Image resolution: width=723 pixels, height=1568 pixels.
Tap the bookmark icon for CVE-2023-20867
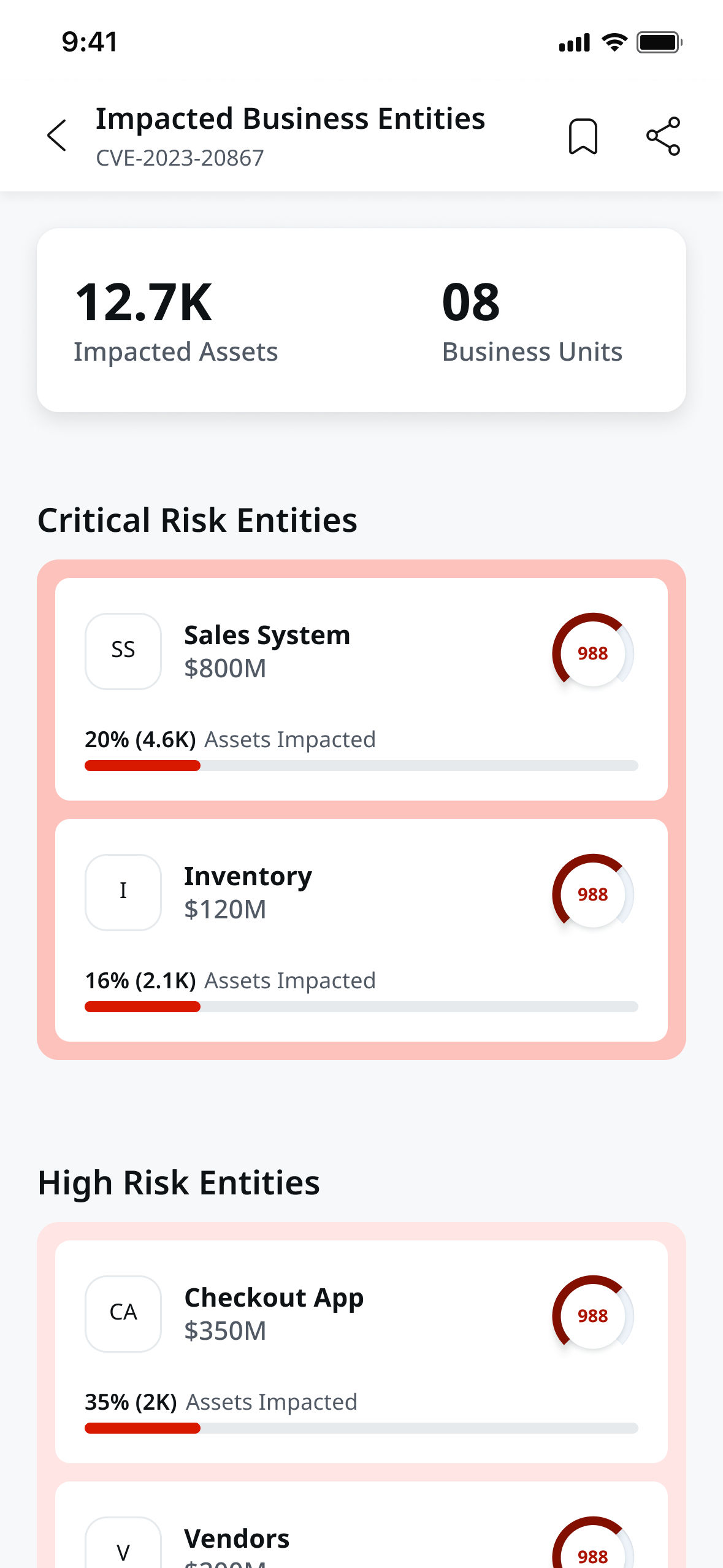(x=584, y=135)
